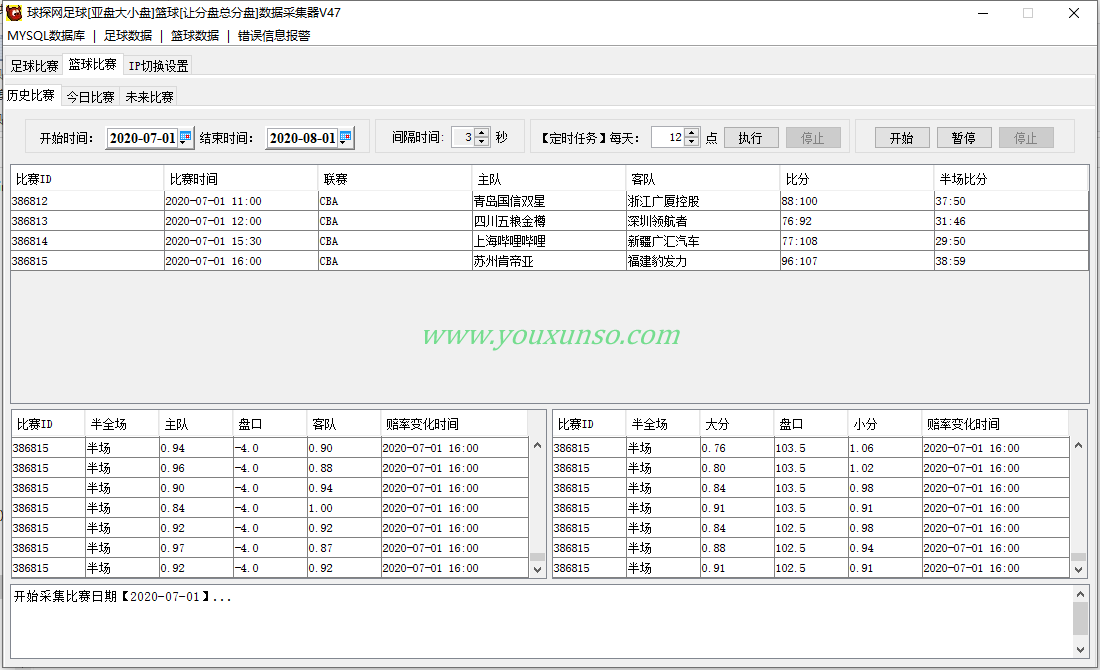
Task: Open the 篮球数据 menu
Action: tap(195, 36)
